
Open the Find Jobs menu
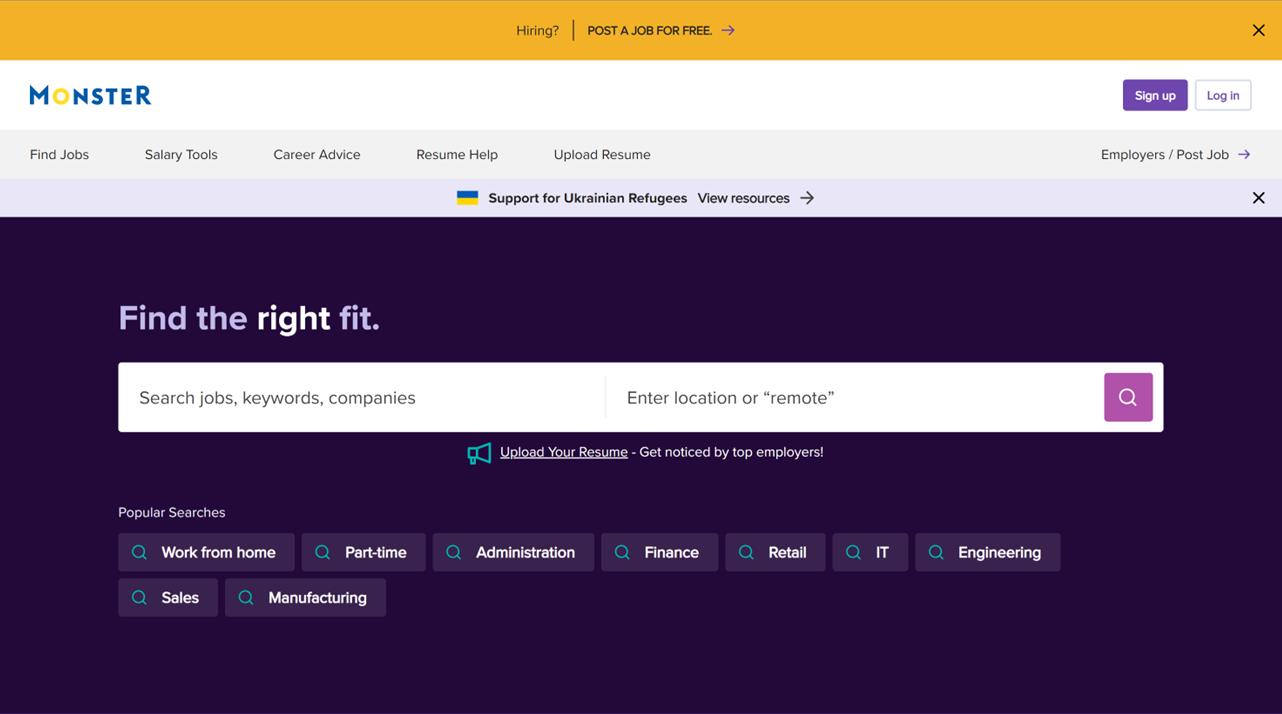click(x=59, y=155)
